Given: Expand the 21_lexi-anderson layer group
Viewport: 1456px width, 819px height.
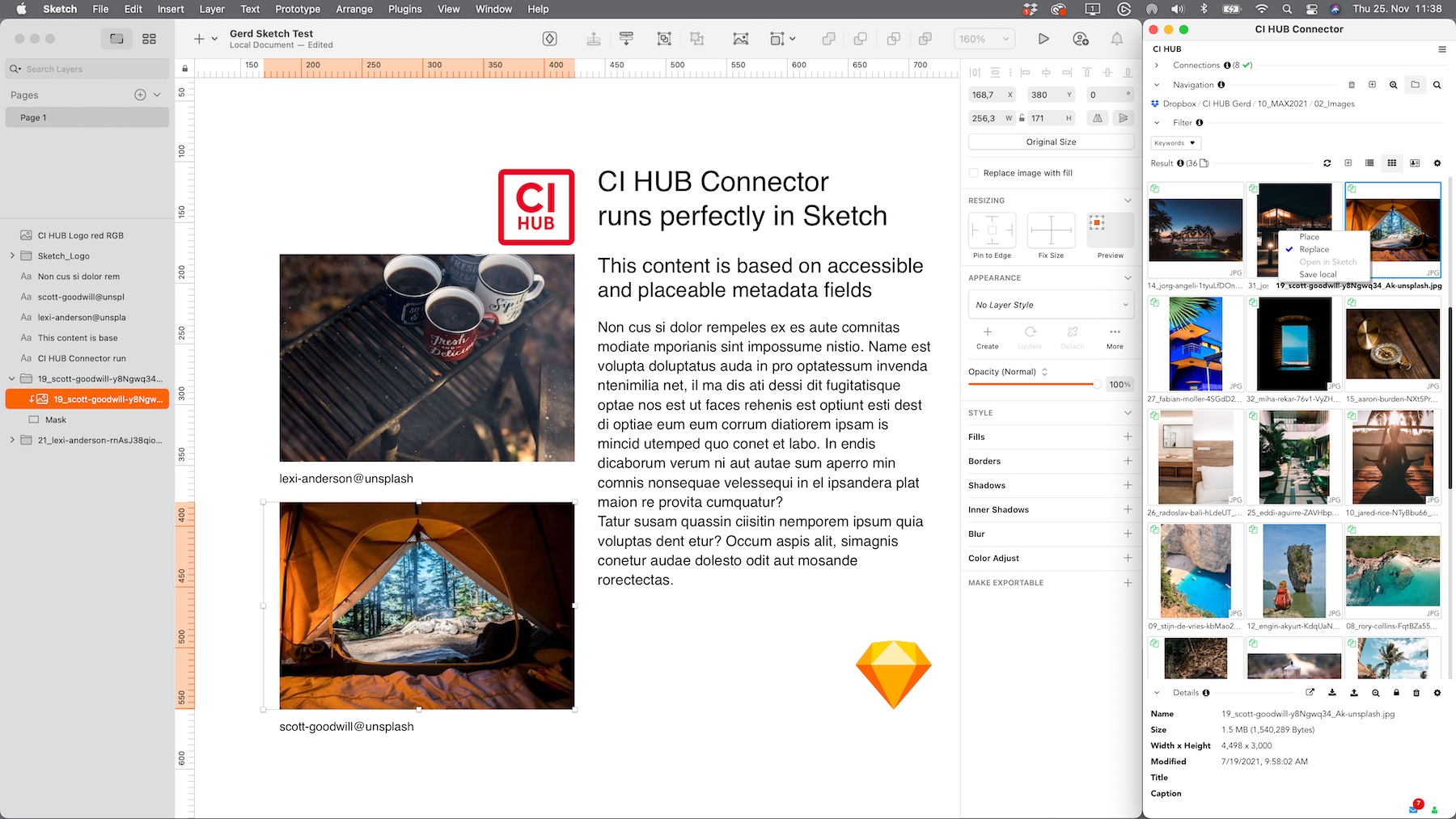Looking at the screenshot, I should 12,440.
